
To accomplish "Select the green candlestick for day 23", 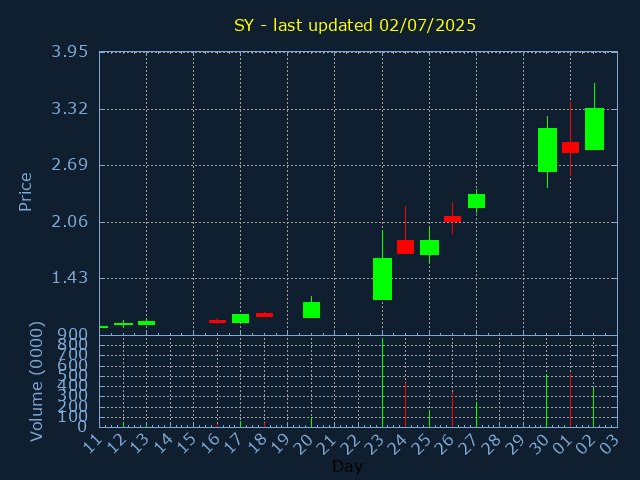I will (382, 279).
